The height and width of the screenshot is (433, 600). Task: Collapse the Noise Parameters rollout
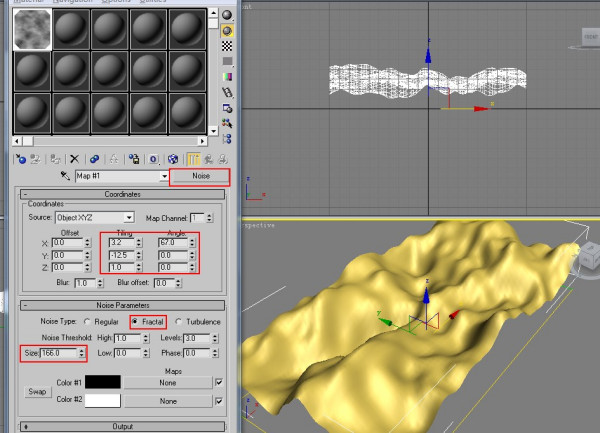click(122, 305)
